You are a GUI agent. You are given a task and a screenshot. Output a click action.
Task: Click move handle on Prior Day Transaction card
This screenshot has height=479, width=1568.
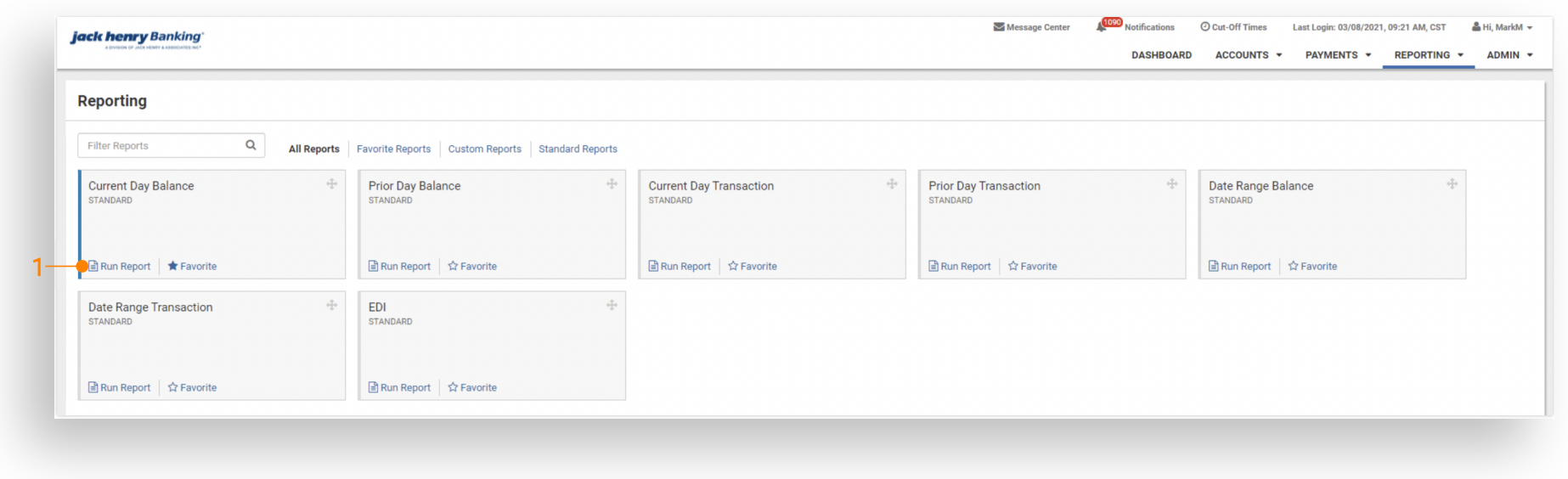1171,184
